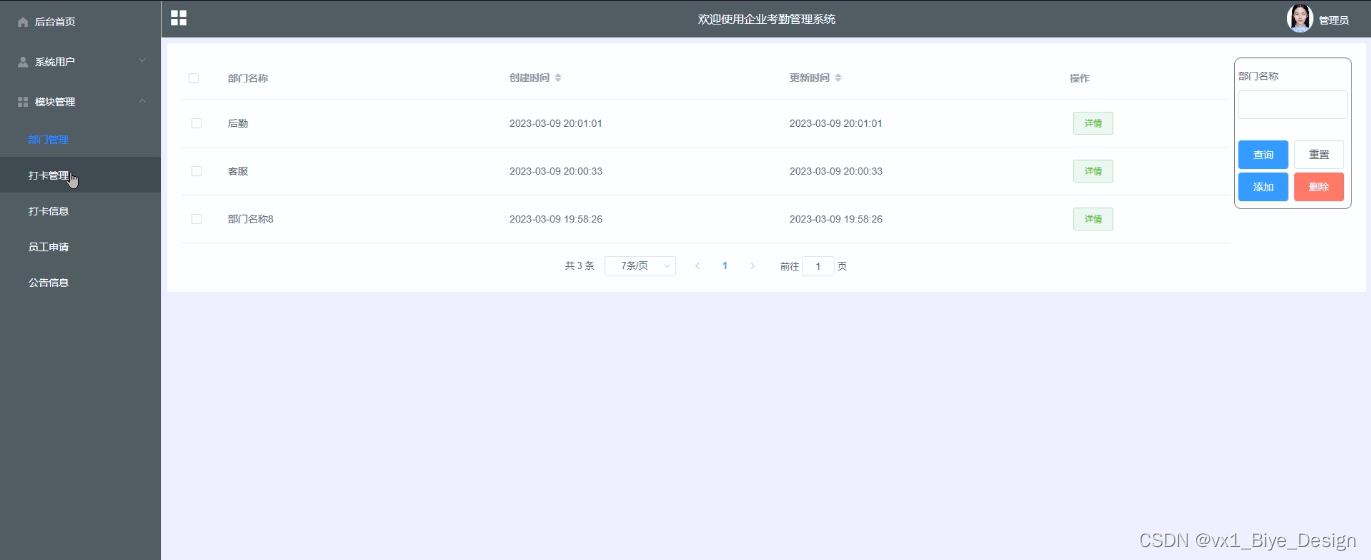Click the home icon beside 后台首页

23,22
